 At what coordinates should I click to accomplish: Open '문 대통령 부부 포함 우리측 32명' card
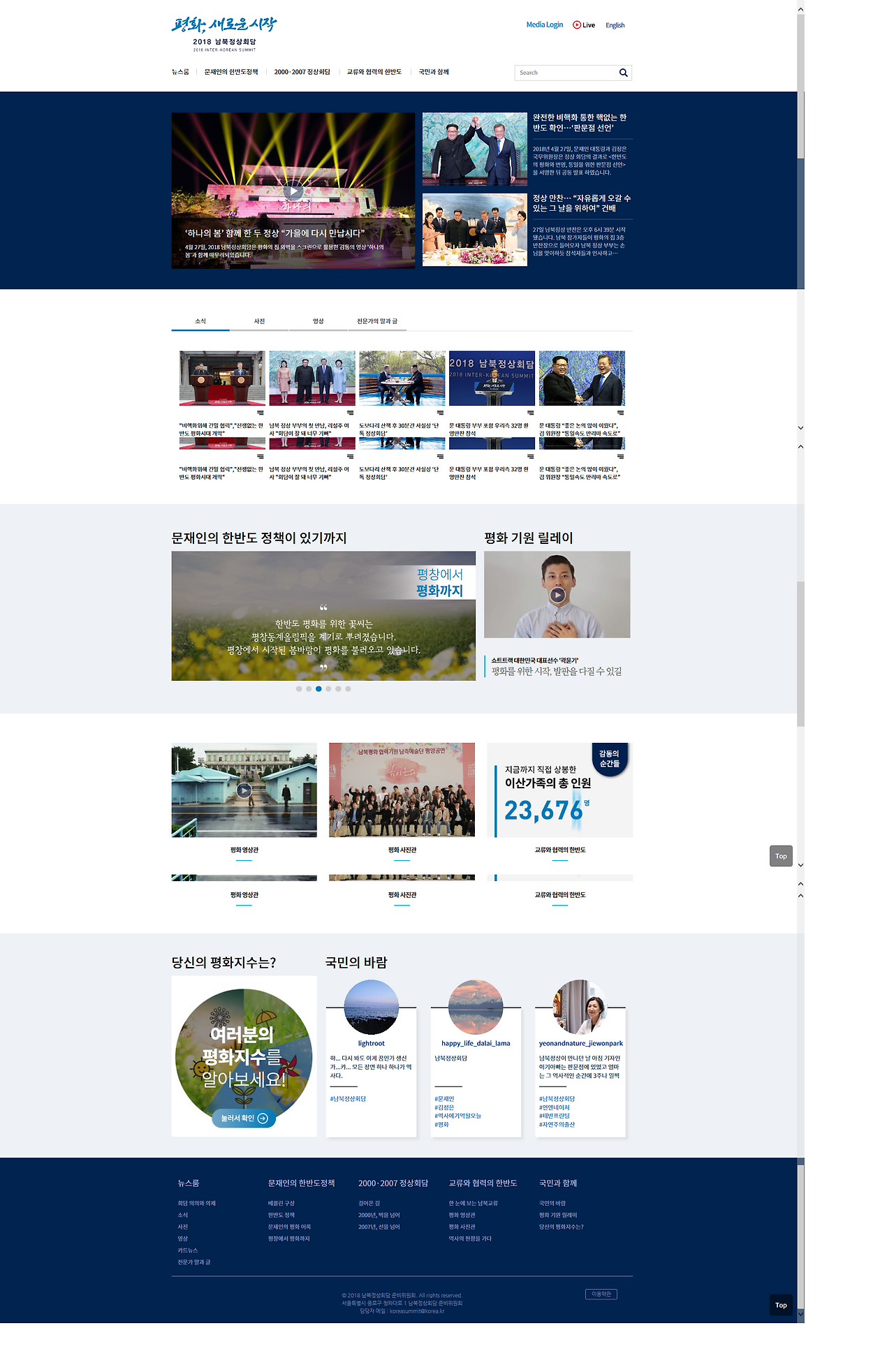(492, 394)
